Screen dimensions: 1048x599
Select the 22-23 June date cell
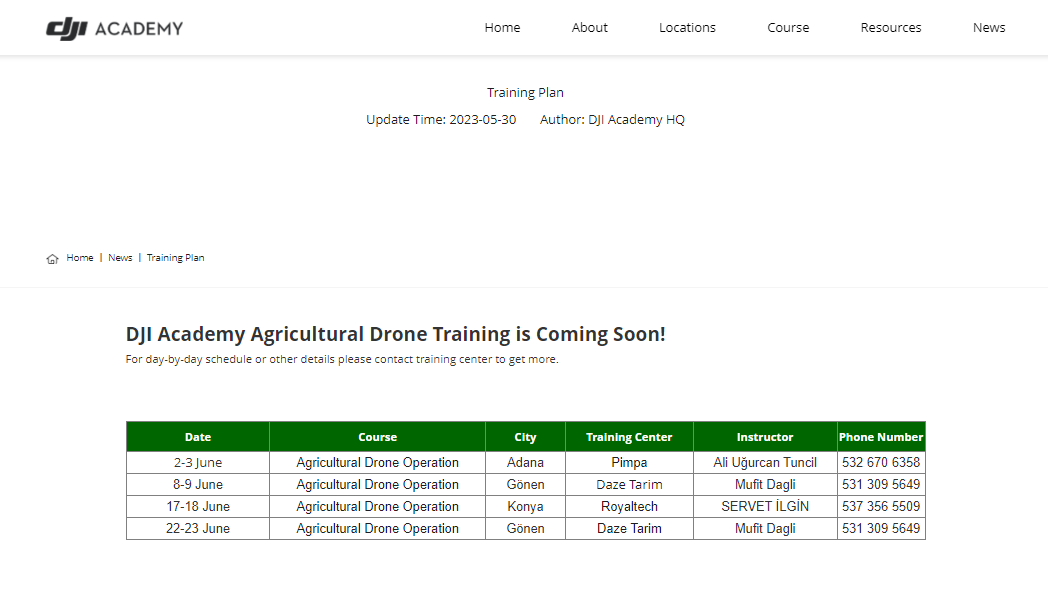pos(198,529)
